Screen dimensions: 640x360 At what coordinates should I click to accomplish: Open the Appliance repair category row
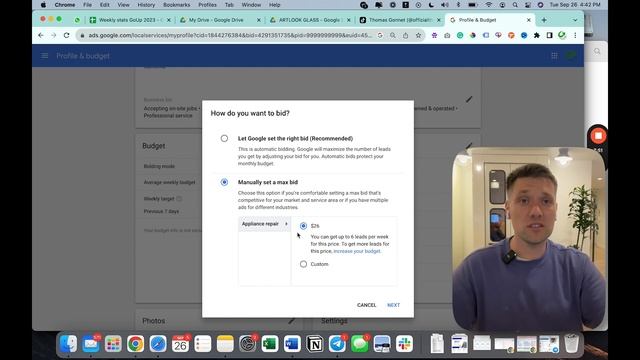[x=264, y=224]
